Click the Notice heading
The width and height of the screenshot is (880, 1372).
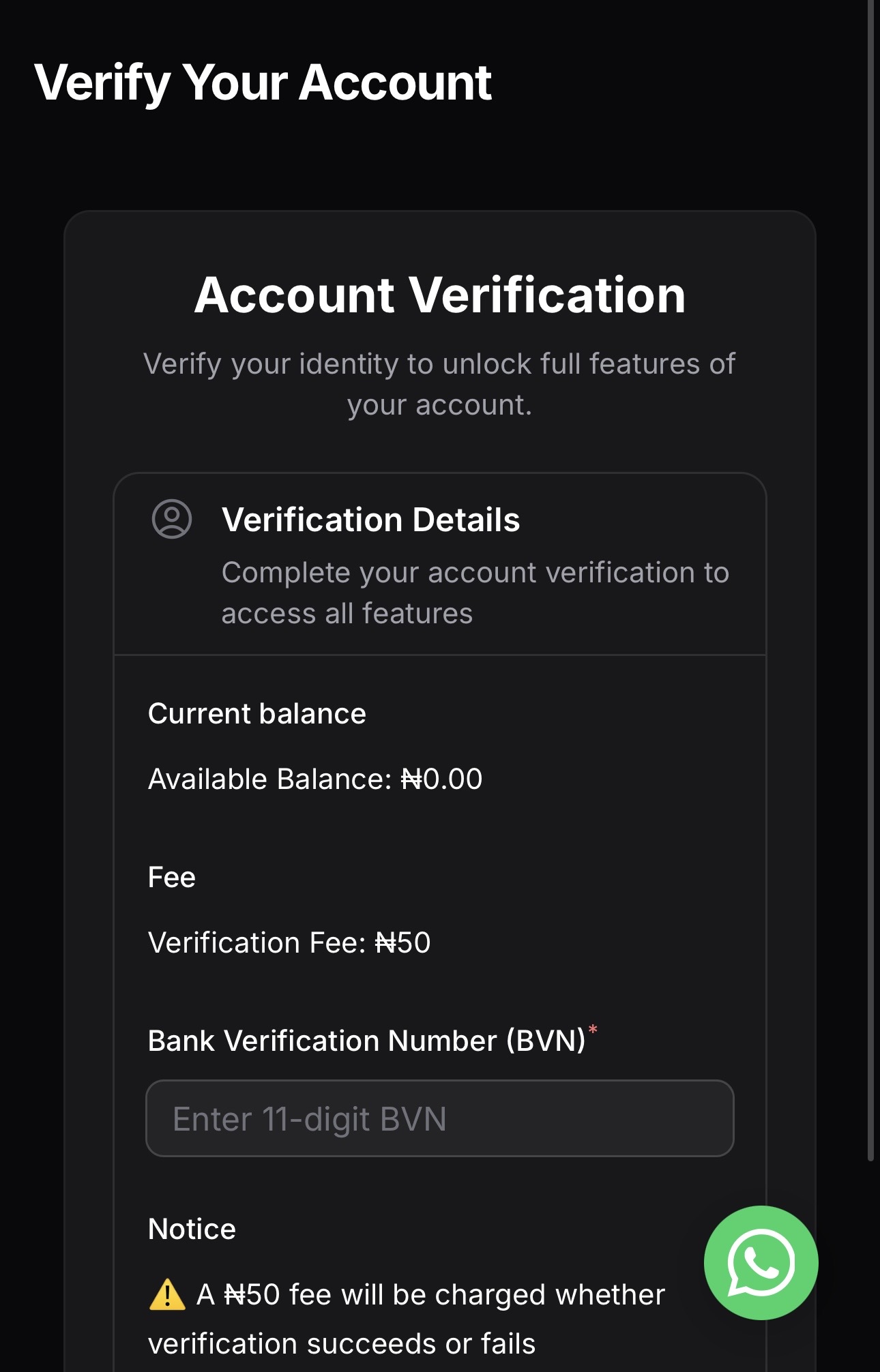tap(192, 1229)
